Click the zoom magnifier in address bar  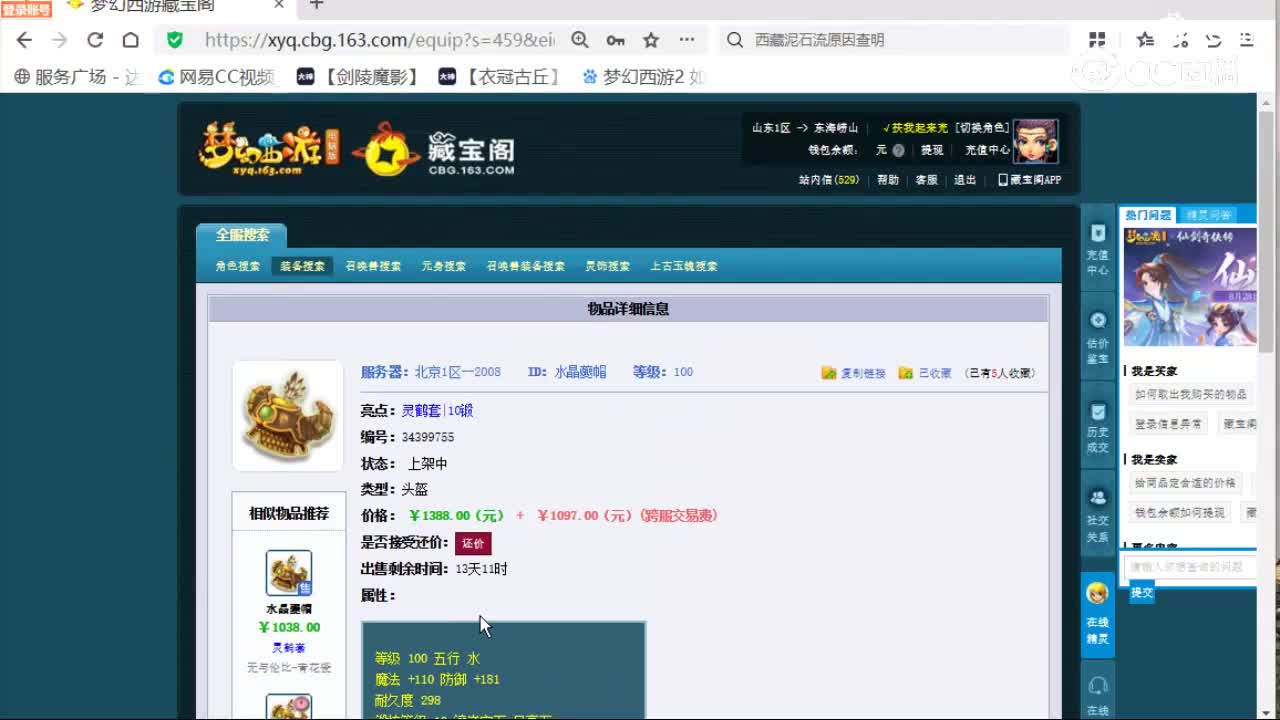click(580, 40)
